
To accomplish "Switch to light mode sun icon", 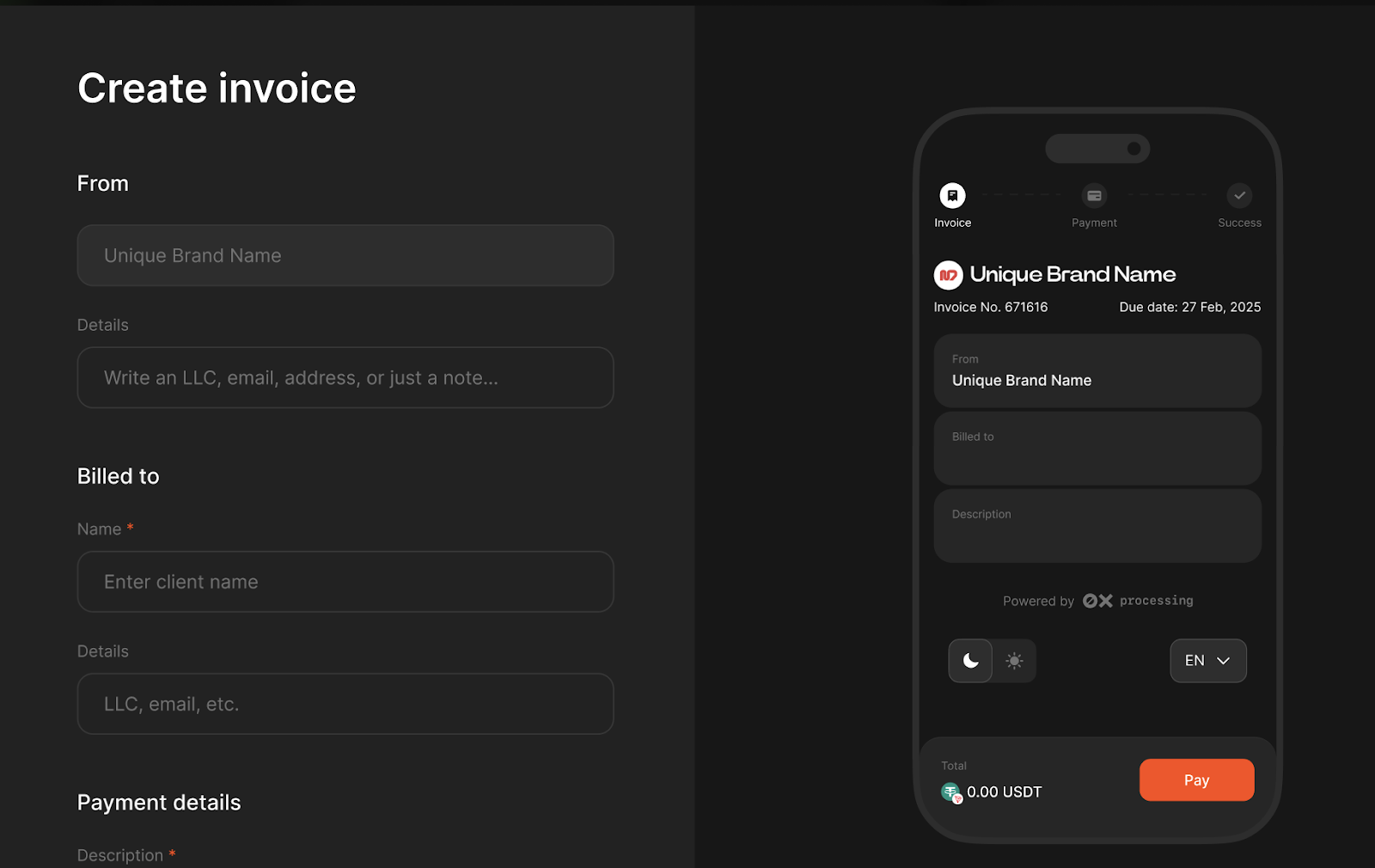I will point(1014,661).
